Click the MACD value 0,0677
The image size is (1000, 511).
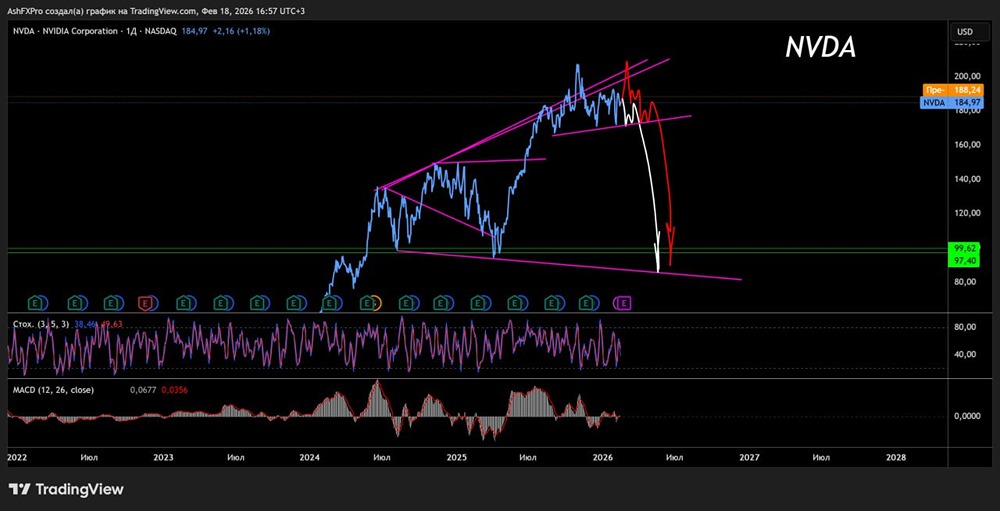pyautogui.click(x=142, y=389)
